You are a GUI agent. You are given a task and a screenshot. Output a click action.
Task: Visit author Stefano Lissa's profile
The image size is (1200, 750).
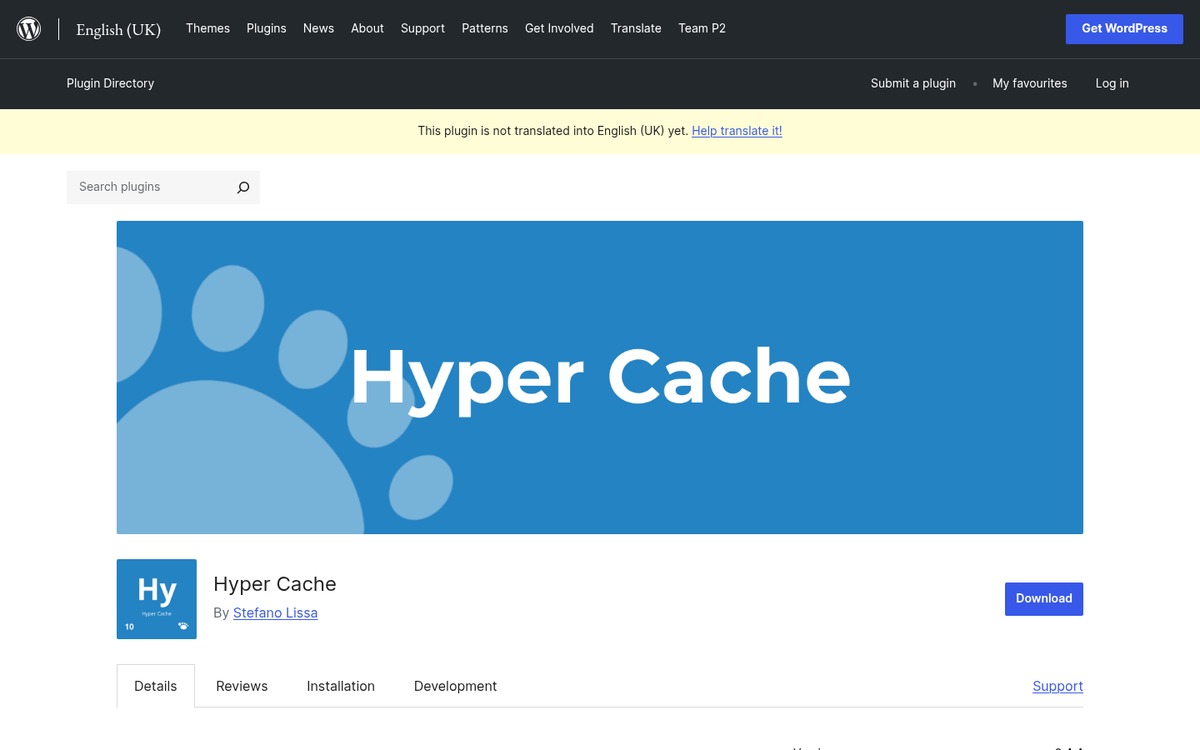[275, 612]
